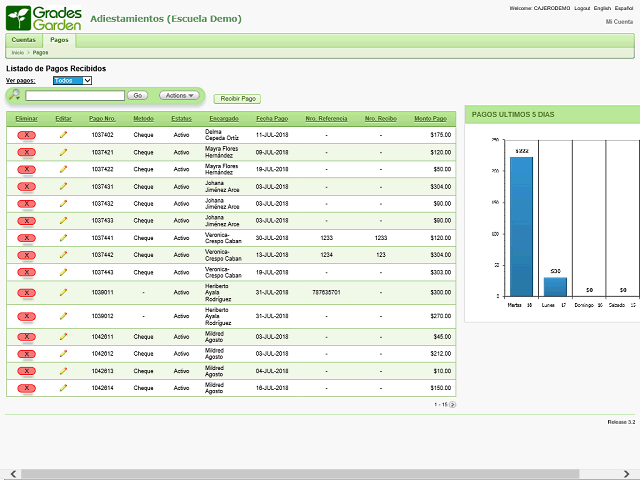Delete payment 1042011 with its X icon
640x480 pixels.
click(x=27, y=337)
